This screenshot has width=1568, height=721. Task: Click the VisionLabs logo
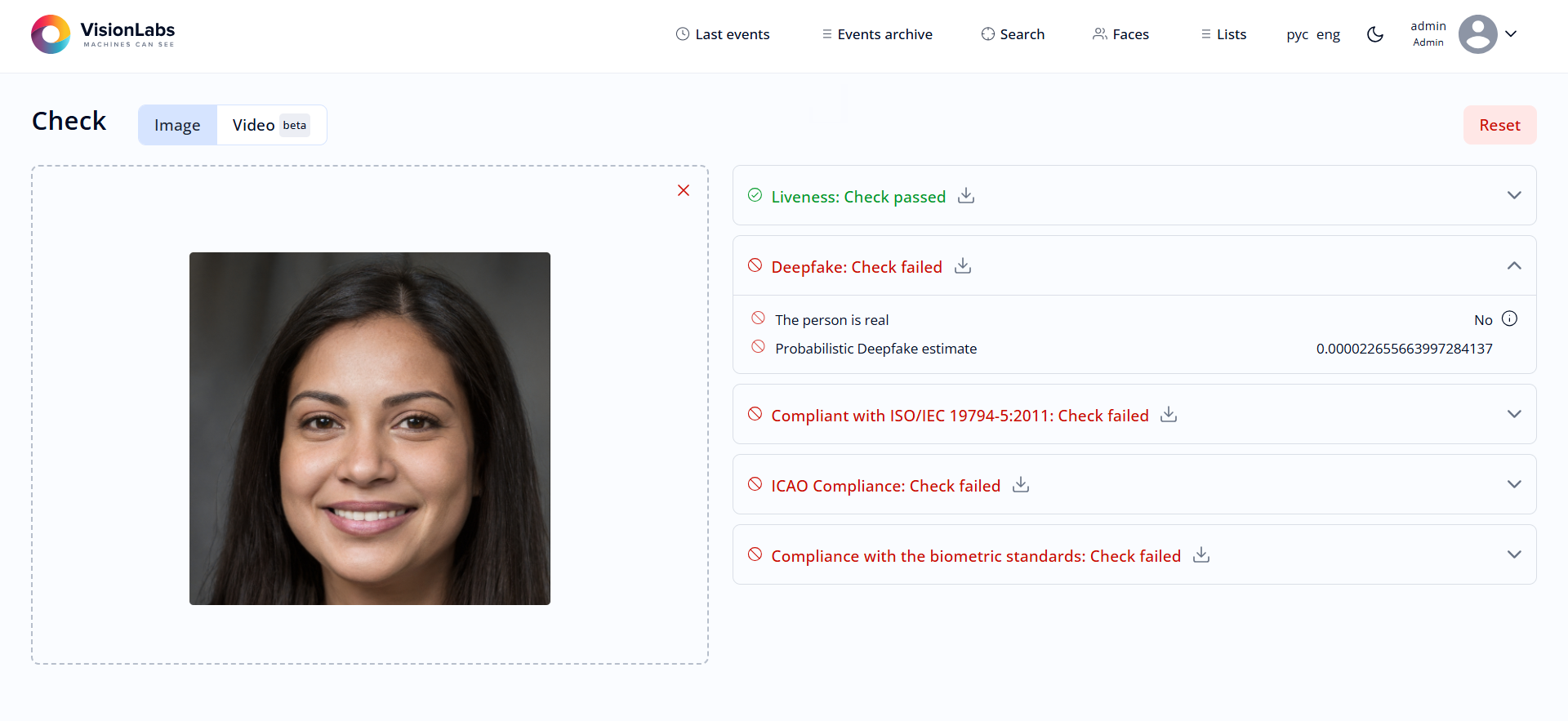click(x=103, y=34)
